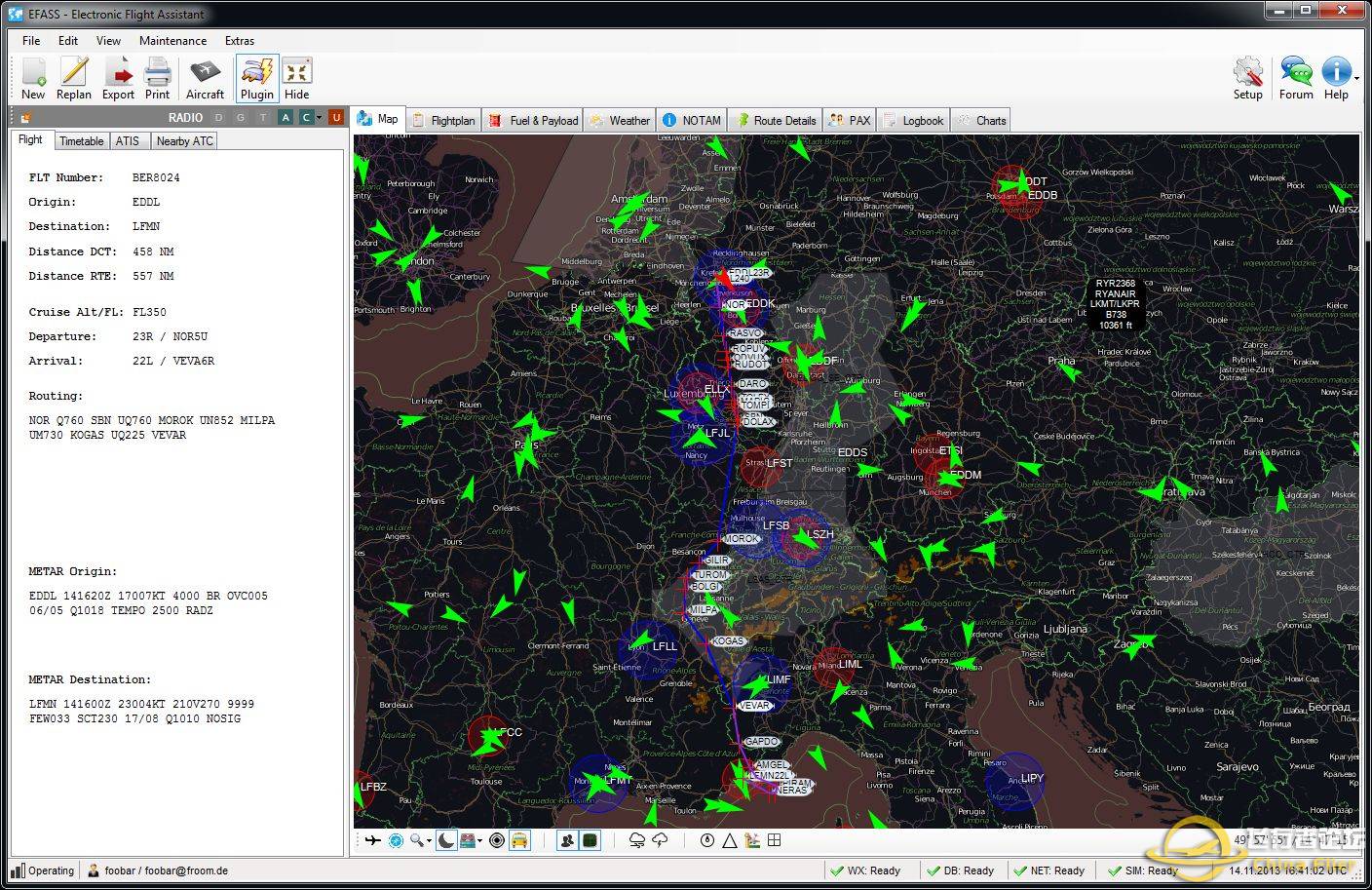Screen dimensions: 1372x890
Task: Open the zoom magnifier dropdown arrow
Action: coord(429,841)
